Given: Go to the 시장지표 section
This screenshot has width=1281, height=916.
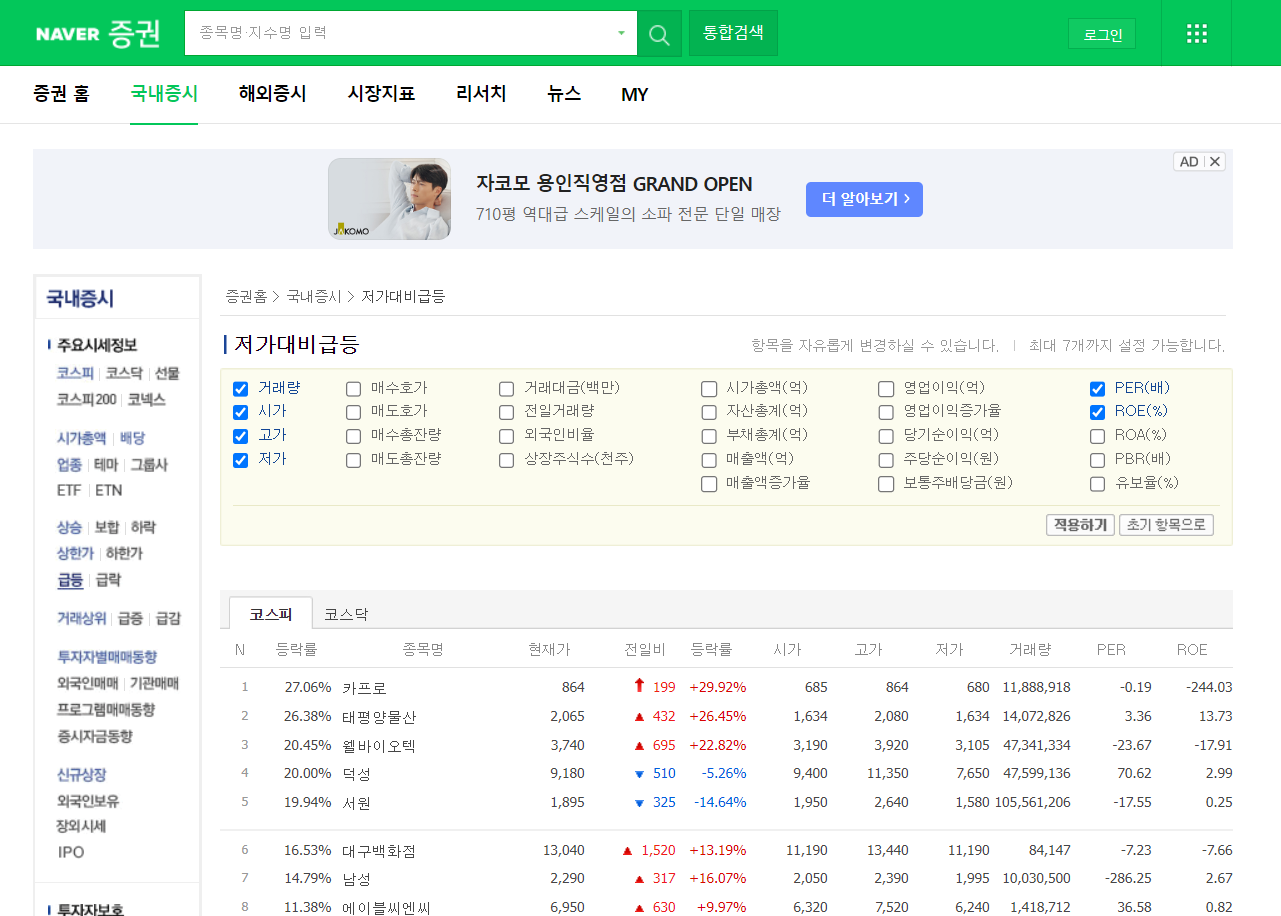Looking at the screenshot, I should [x=380, y=94].
